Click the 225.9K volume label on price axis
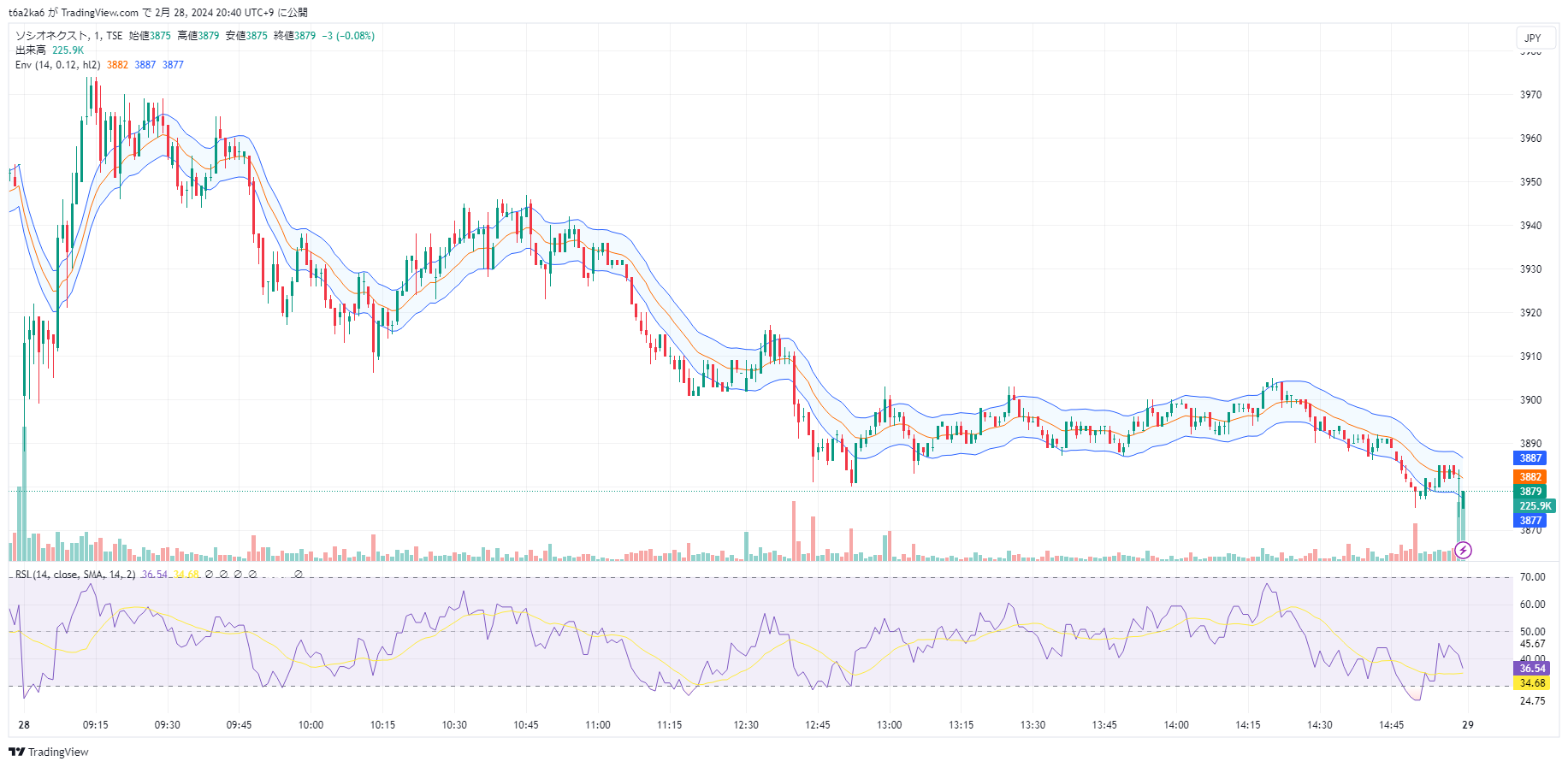1568x767 pixels. click(x=1535, y=506)
